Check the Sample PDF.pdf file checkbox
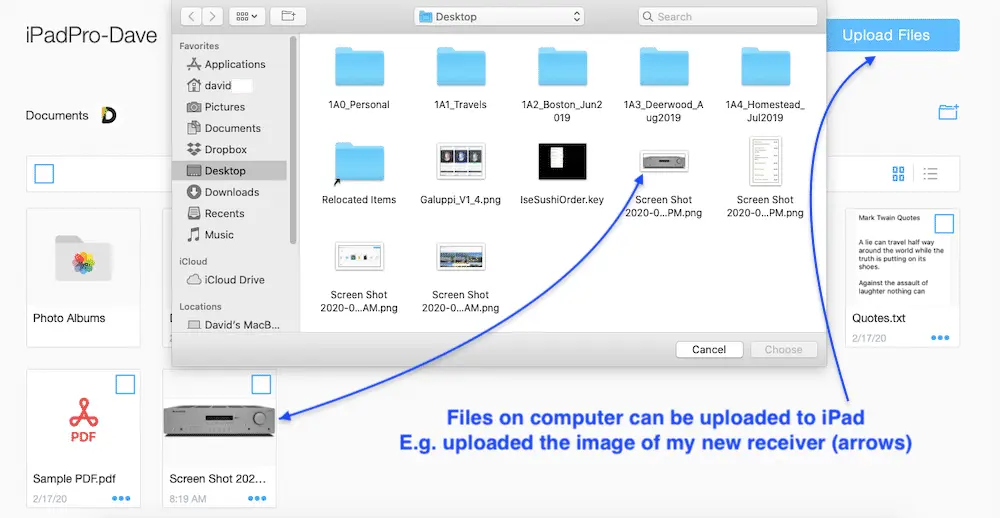Screen dimensions: 1000x518 (x=125, y=384)
